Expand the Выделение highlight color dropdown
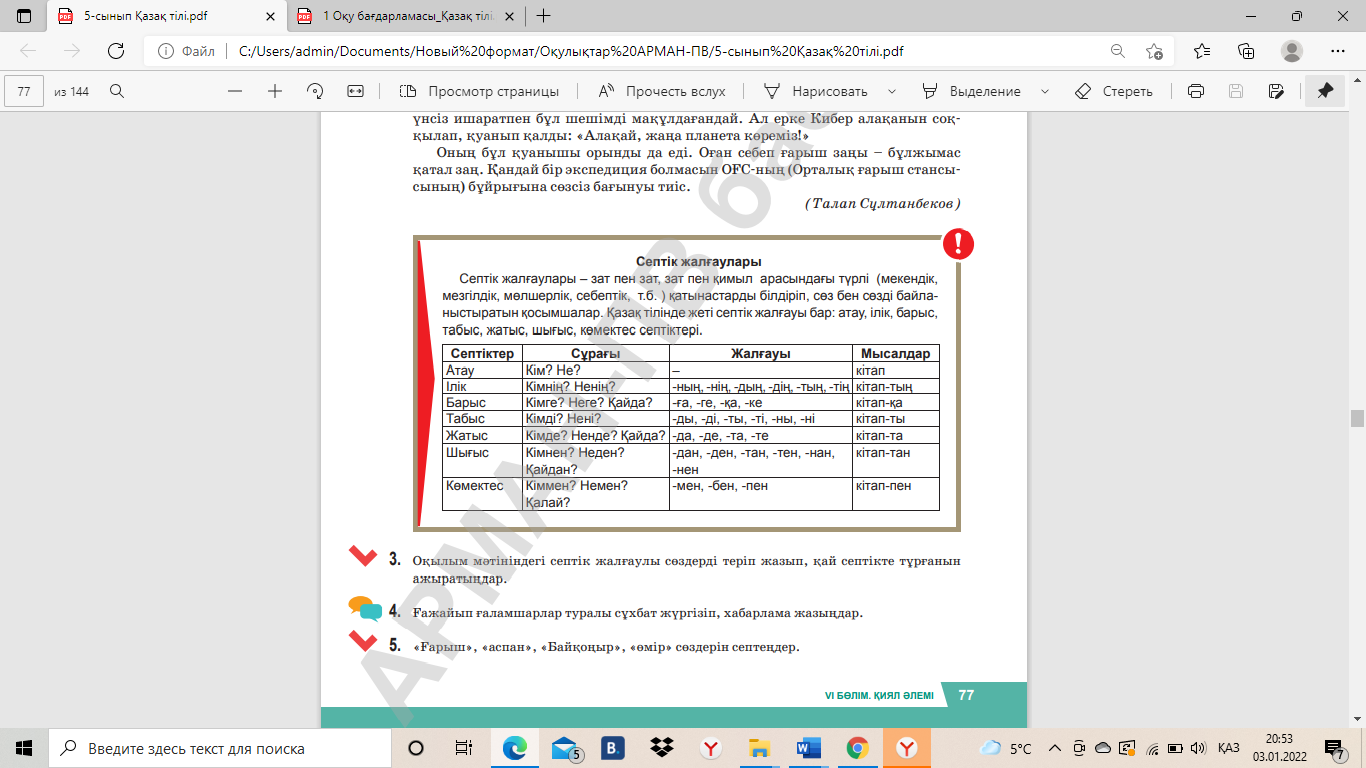 click(x=1045, y=91)
